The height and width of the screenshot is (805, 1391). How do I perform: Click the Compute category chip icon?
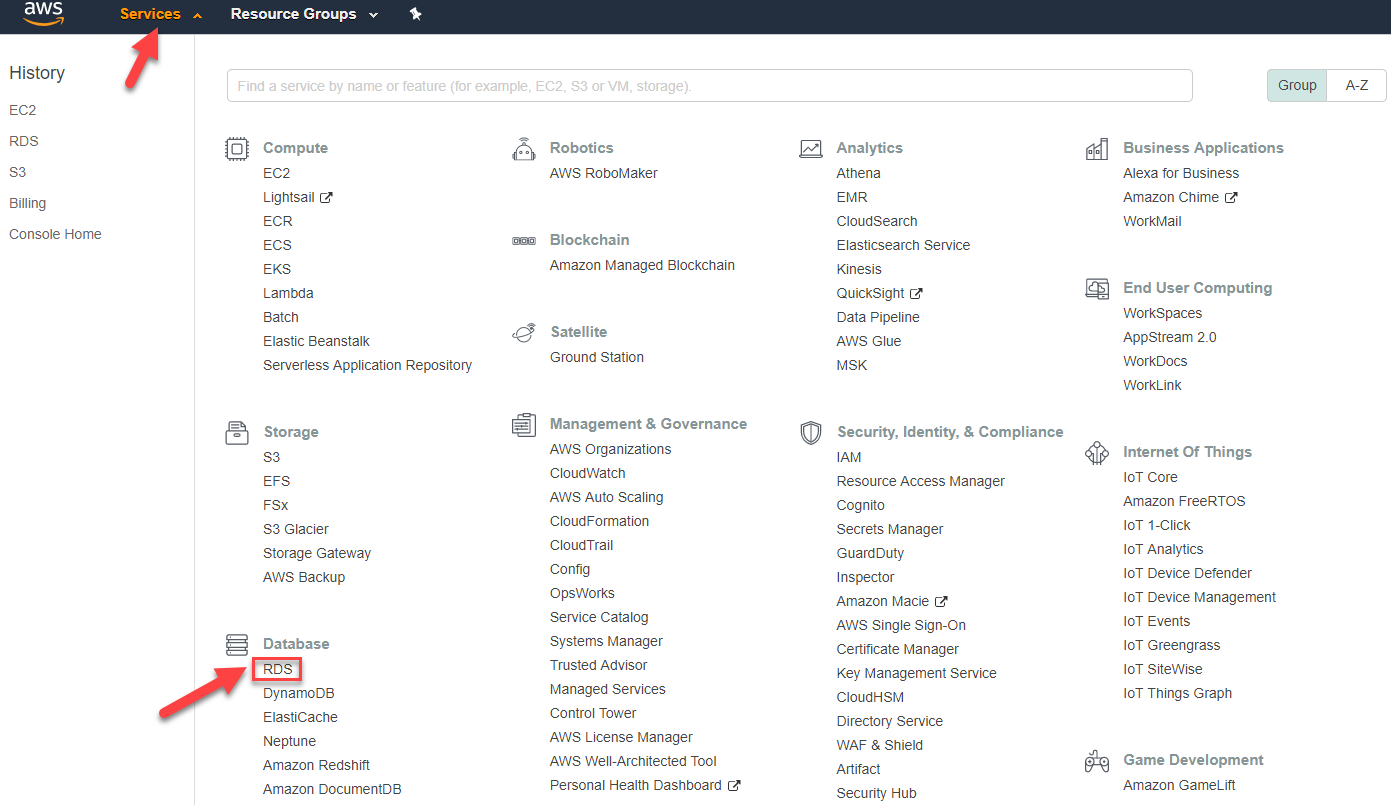point(236,149)
